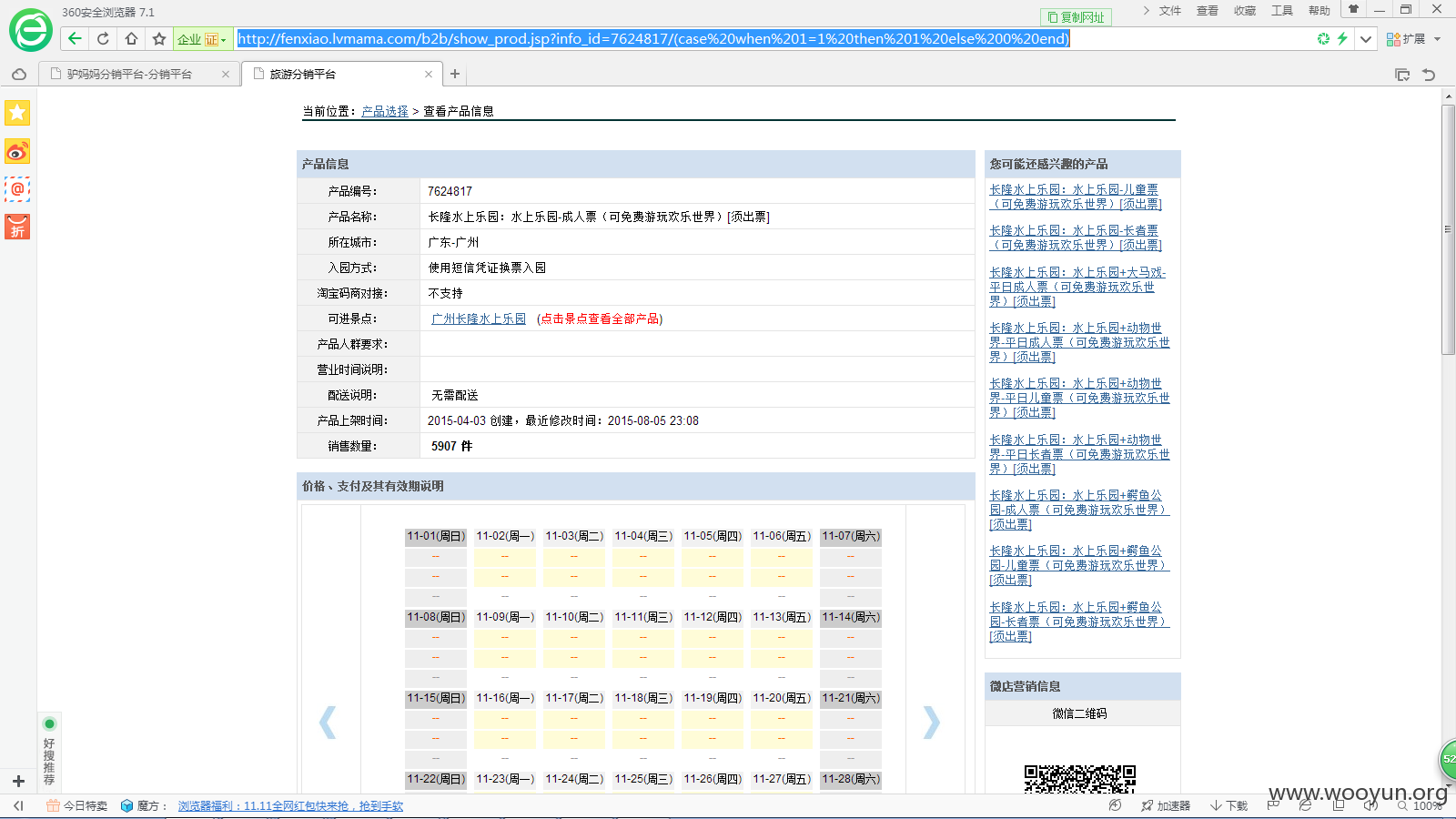Go back with the browser back arrow

[x=75, y=38]
